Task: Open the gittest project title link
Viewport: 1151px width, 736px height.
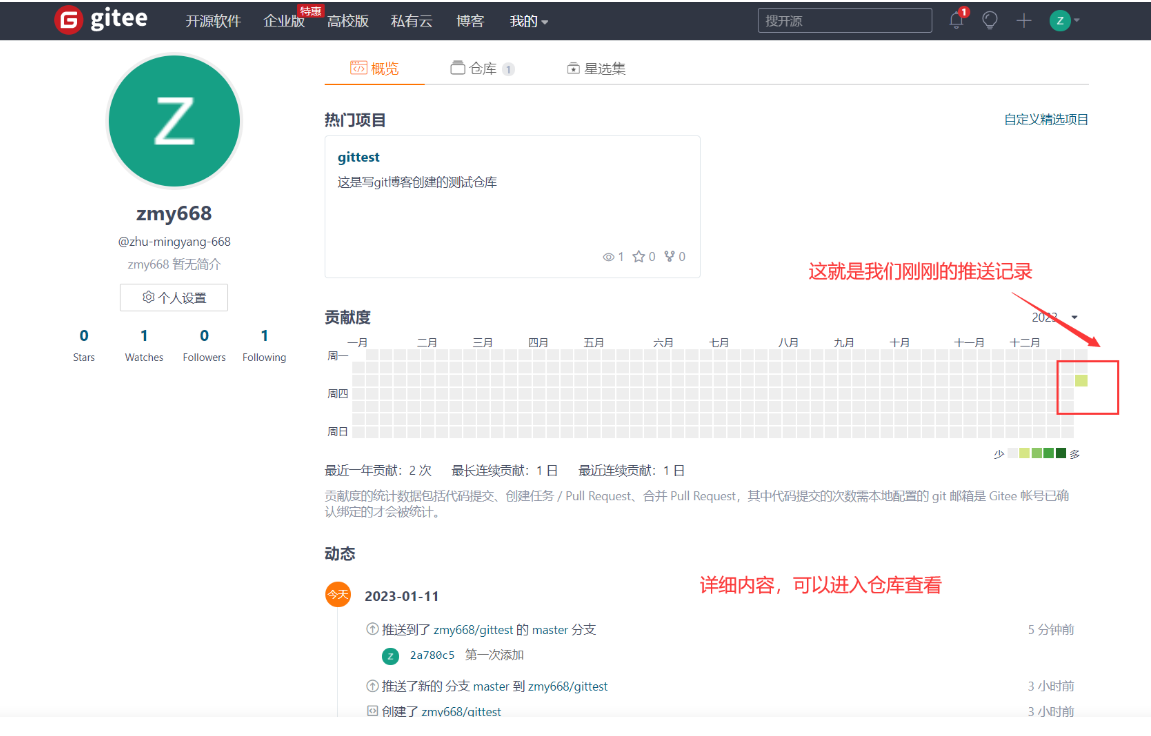Action: (358, 157)
